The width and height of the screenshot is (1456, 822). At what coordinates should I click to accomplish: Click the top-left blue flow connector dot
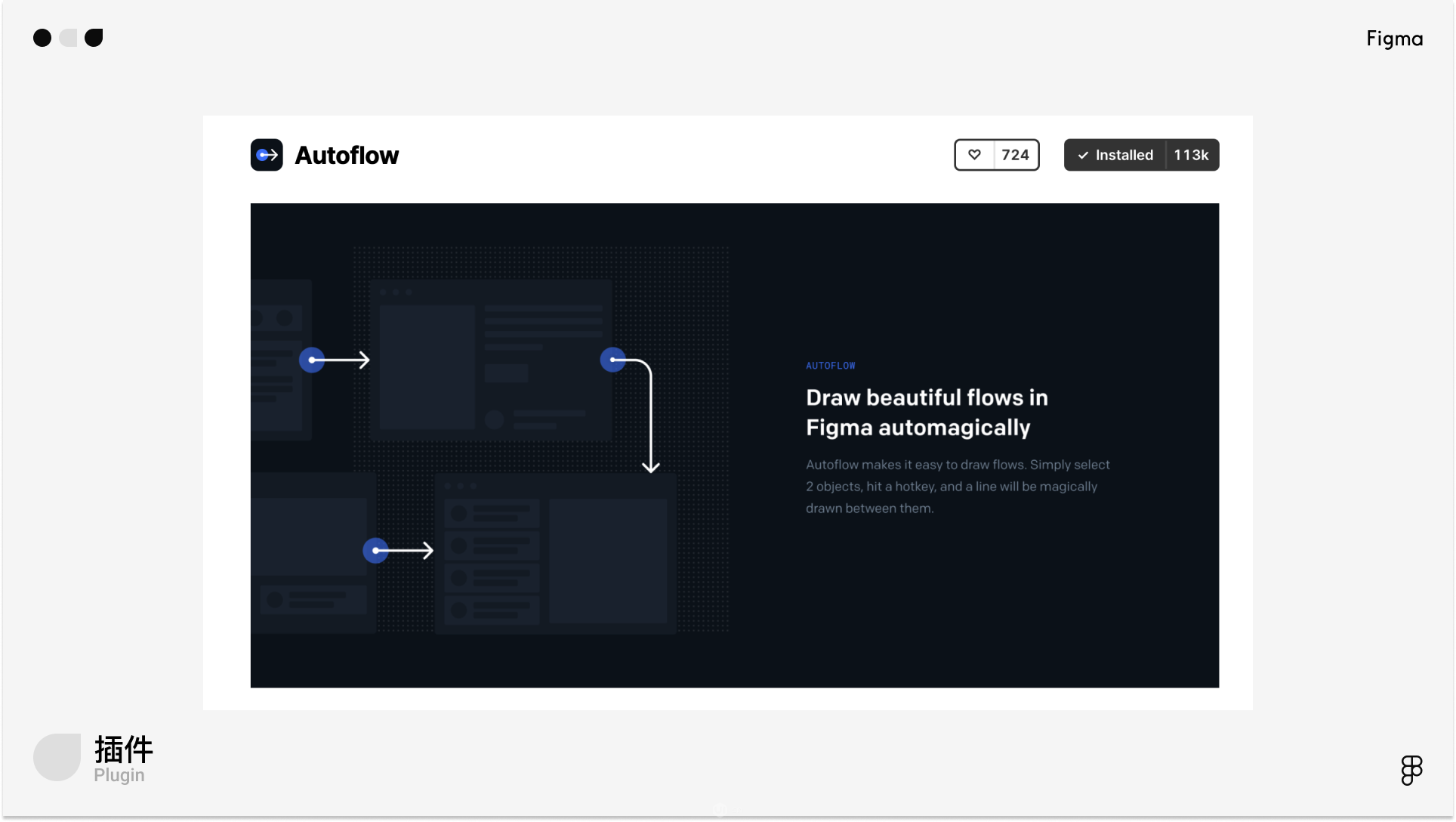point(312,360)
